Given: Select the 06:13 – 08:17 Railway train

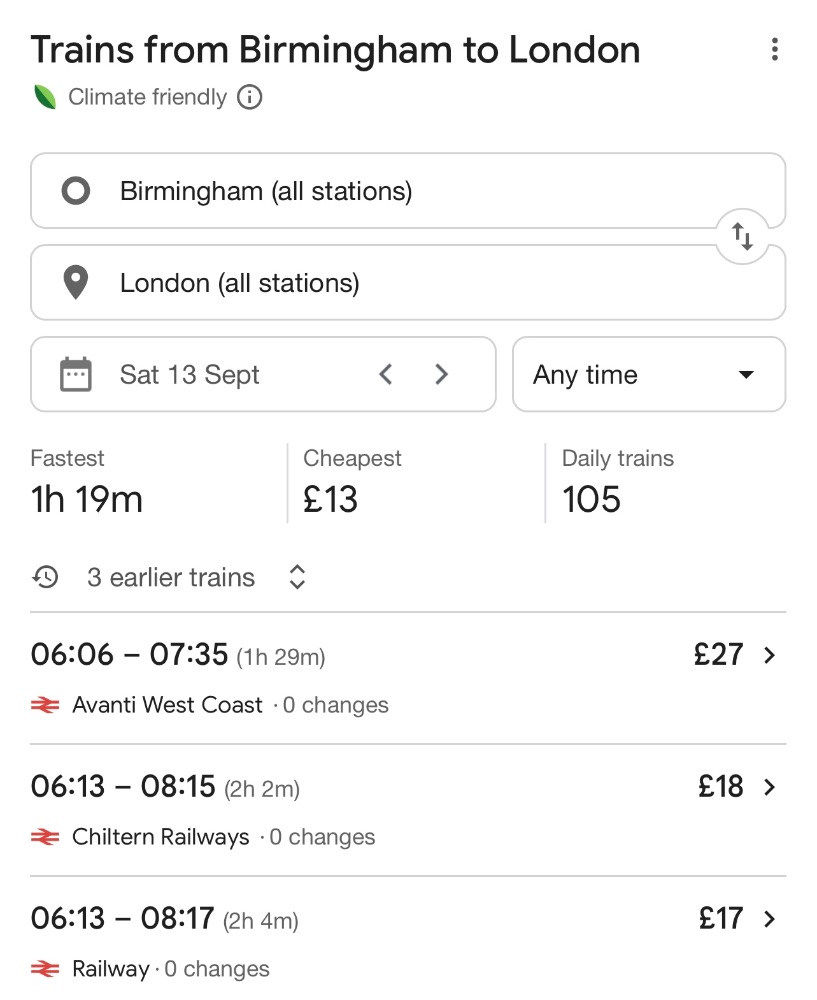Looking at the screenshot, I should (408, 939).
